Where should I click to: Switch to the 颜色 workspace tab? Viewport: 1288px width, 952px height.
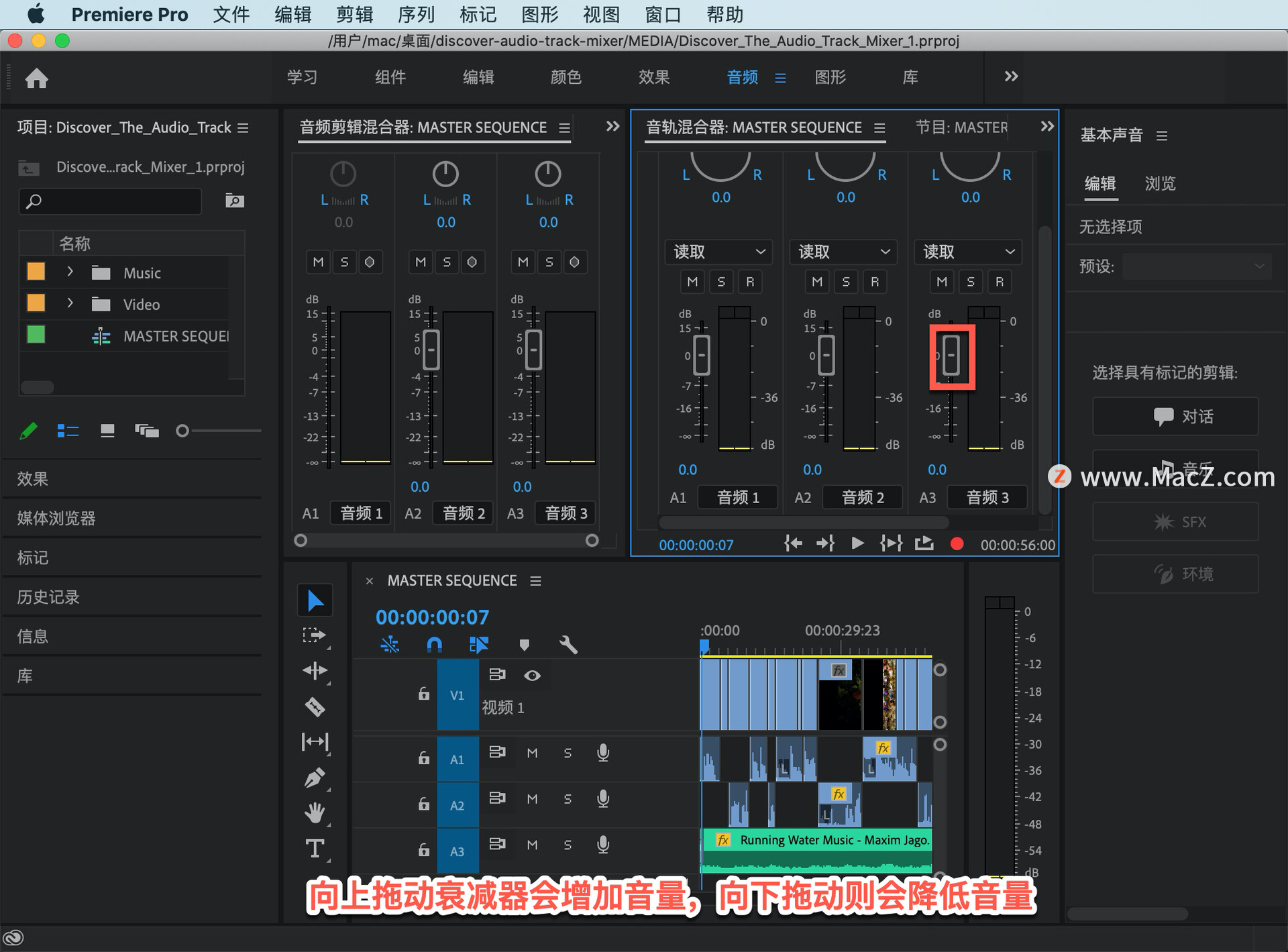(566, 77)
